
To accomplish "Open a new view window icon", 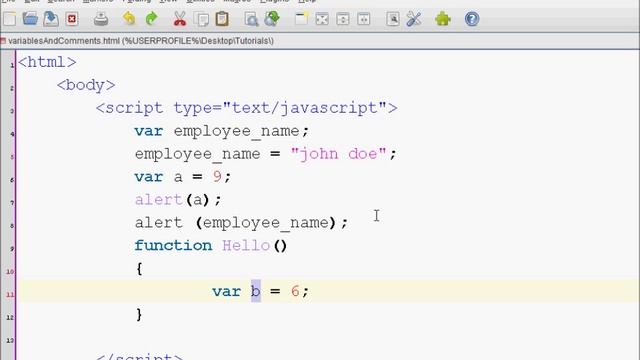I will 301,19.
